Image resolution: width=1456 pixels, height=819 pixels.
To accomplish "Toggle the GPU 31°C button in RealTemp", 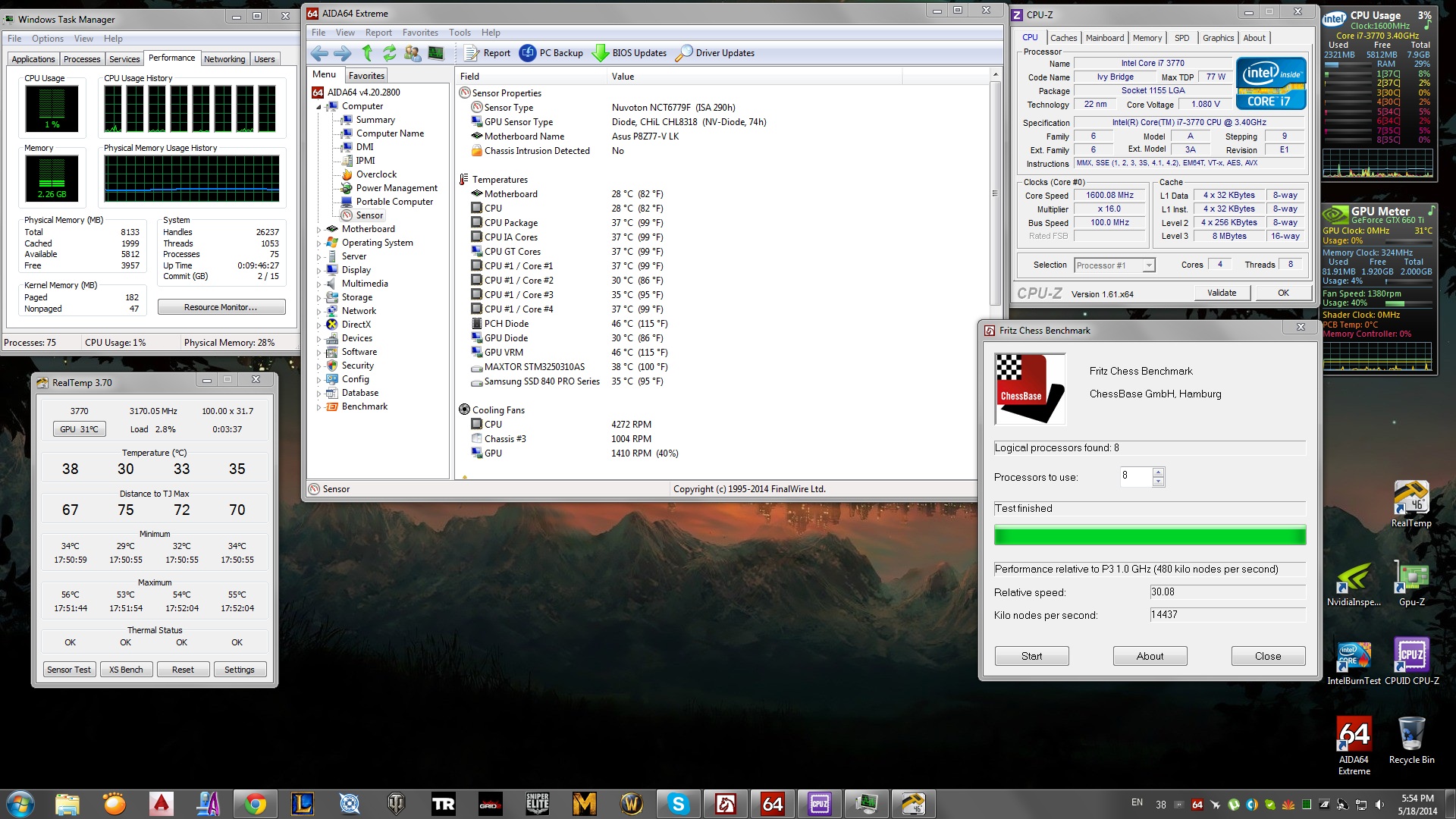I will coord(79,429).
